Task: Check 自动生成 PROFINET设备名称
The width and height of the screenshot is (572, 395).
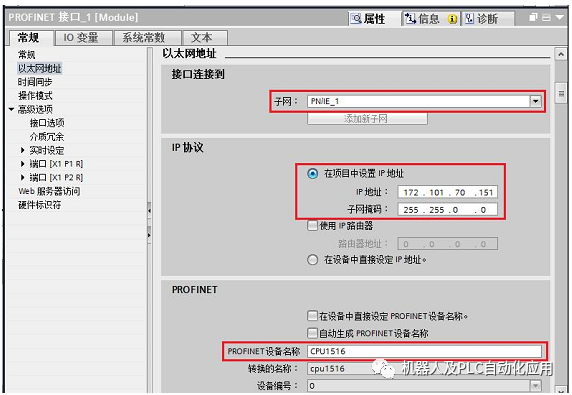Action: (312, 333)
